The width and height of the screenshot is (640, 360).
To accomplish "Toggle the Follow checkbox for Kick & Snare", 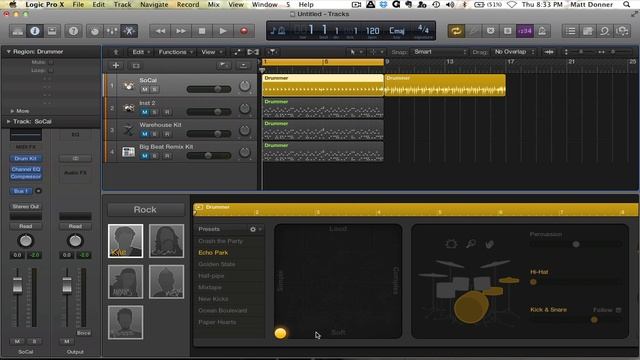I will click(x=618, y=310).
